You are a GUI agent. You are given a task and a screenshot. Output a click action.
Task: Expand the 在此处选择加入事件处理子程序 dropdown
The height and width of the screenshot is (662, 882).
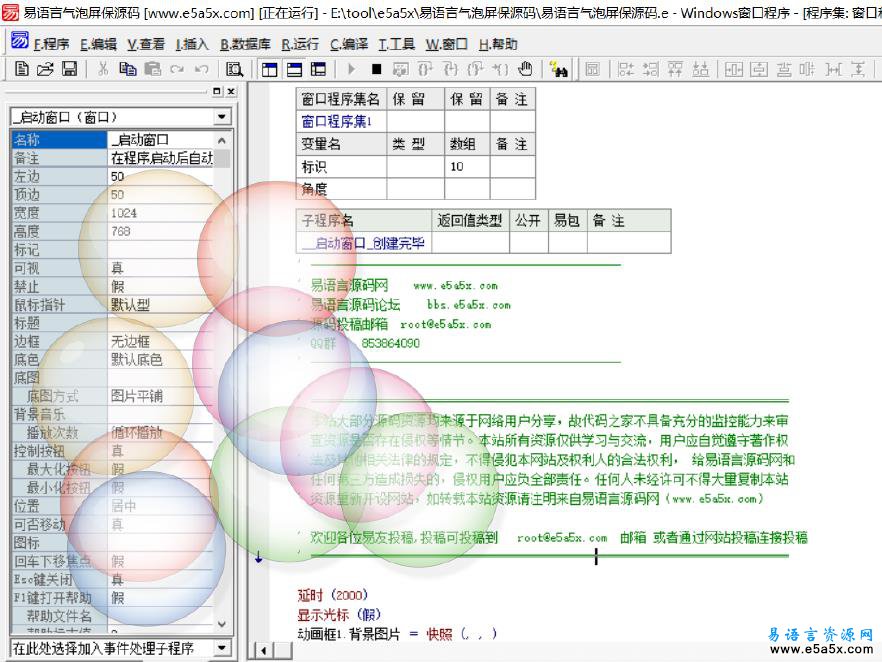tap(222, 648)
